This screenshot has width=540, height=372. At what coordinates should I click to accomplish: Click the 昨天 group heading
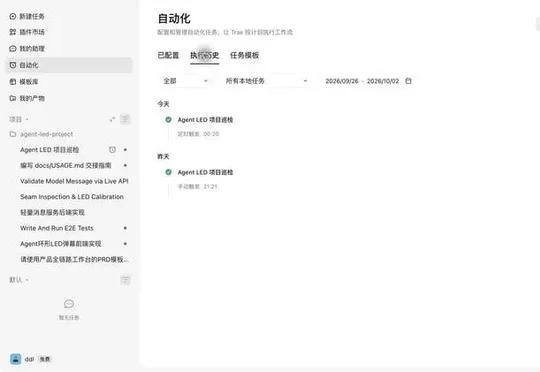click(163, 156)
